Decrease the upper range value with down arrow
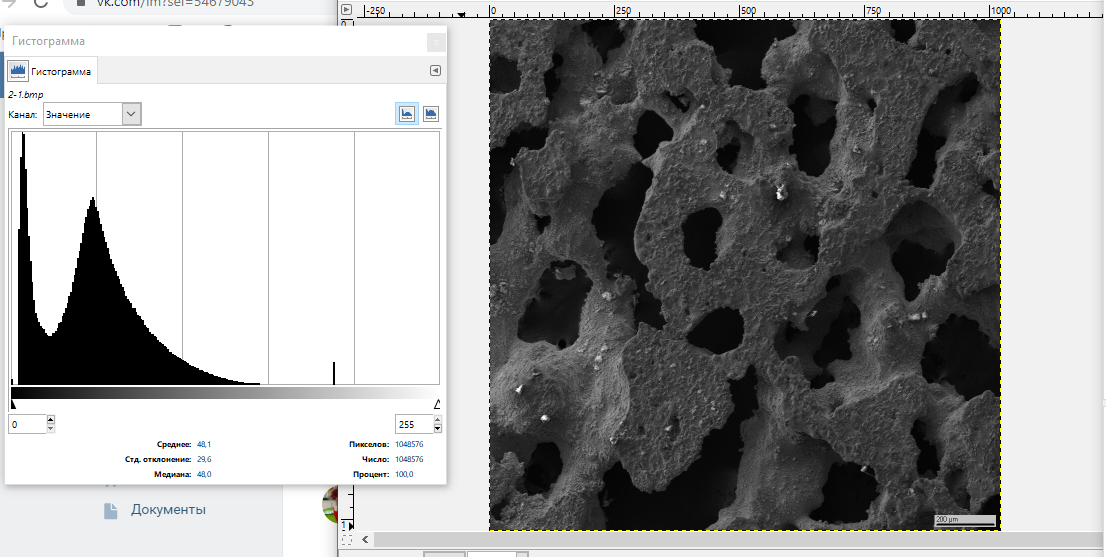This screenshot has width=1106, height=557. point(438,429)
